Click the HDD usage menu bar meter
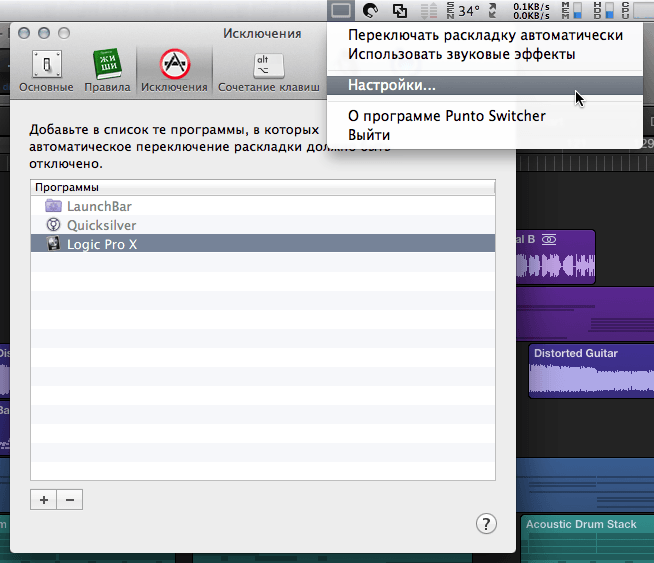This screenshot has width=654, height=563. point(604,10)
